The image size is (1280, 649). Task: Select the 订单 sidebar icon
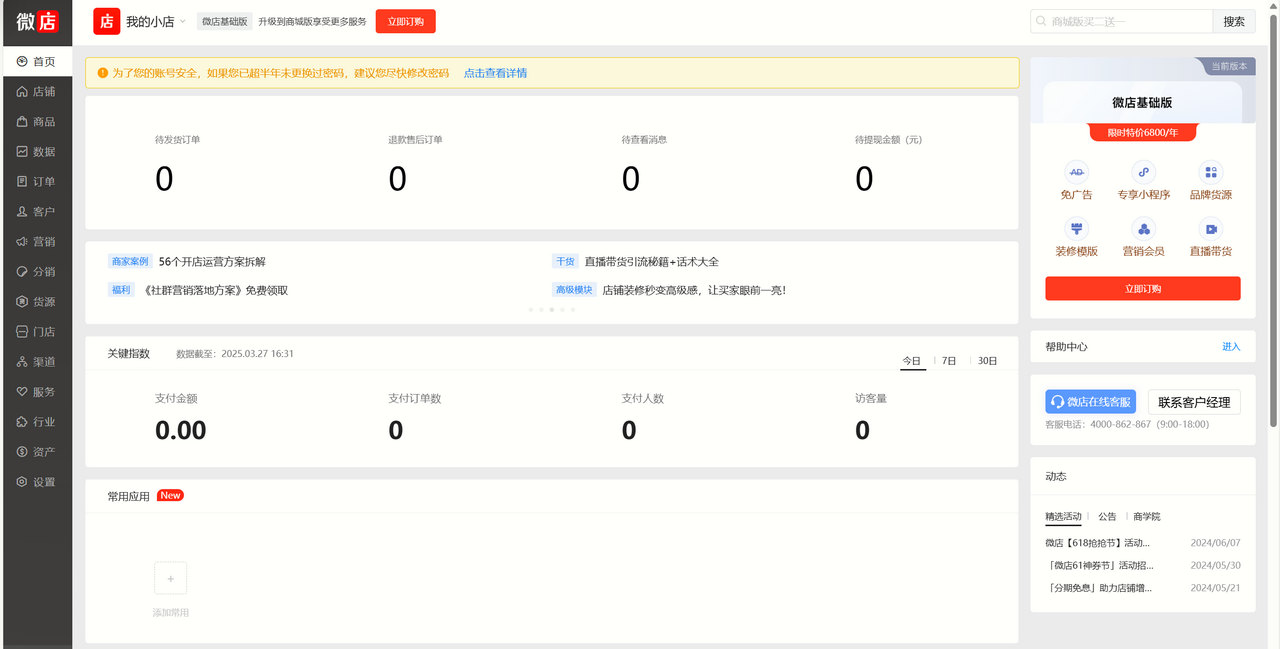coord(36,181)
